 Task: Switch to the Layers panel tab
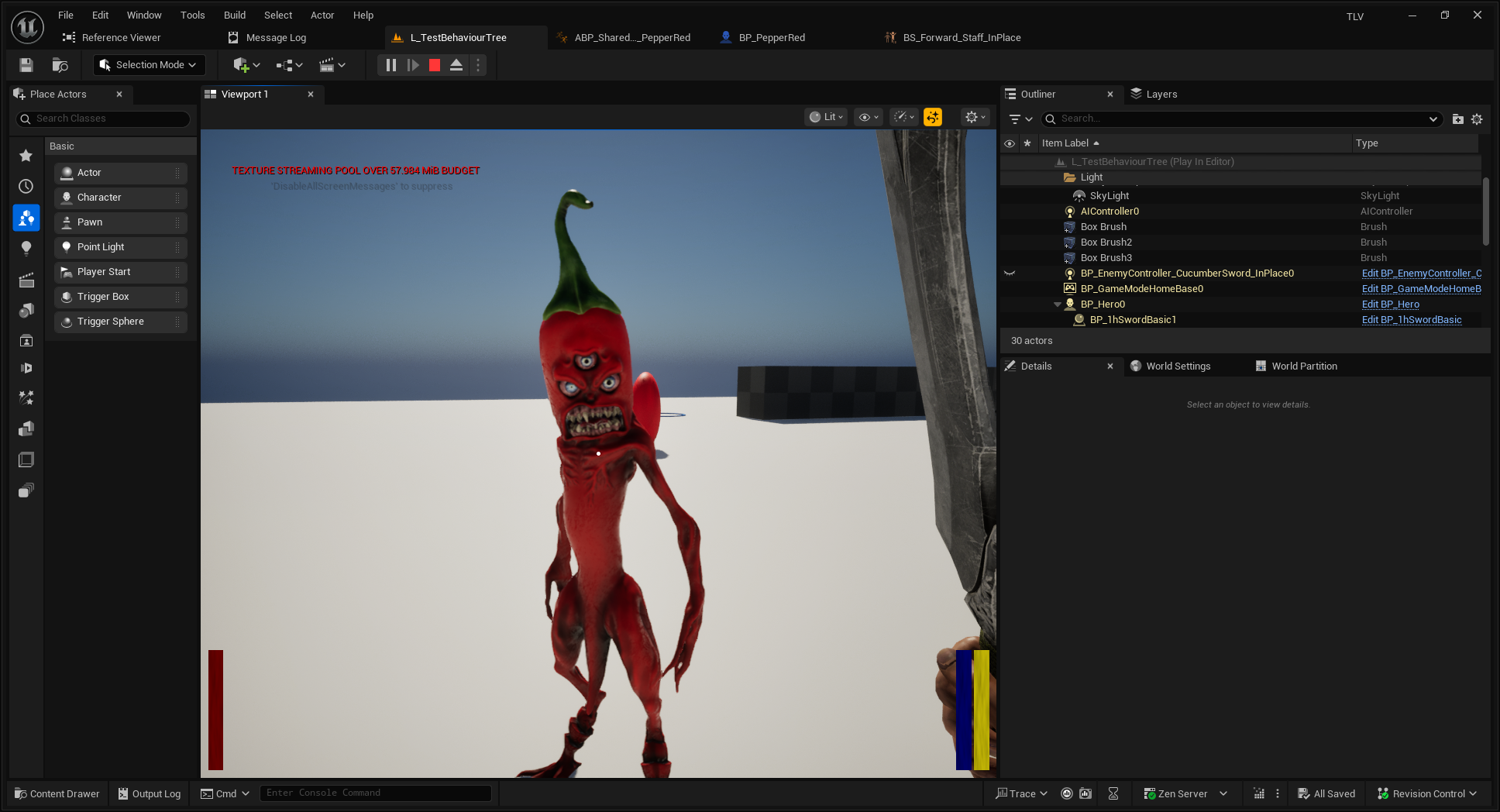point(1154,94)
